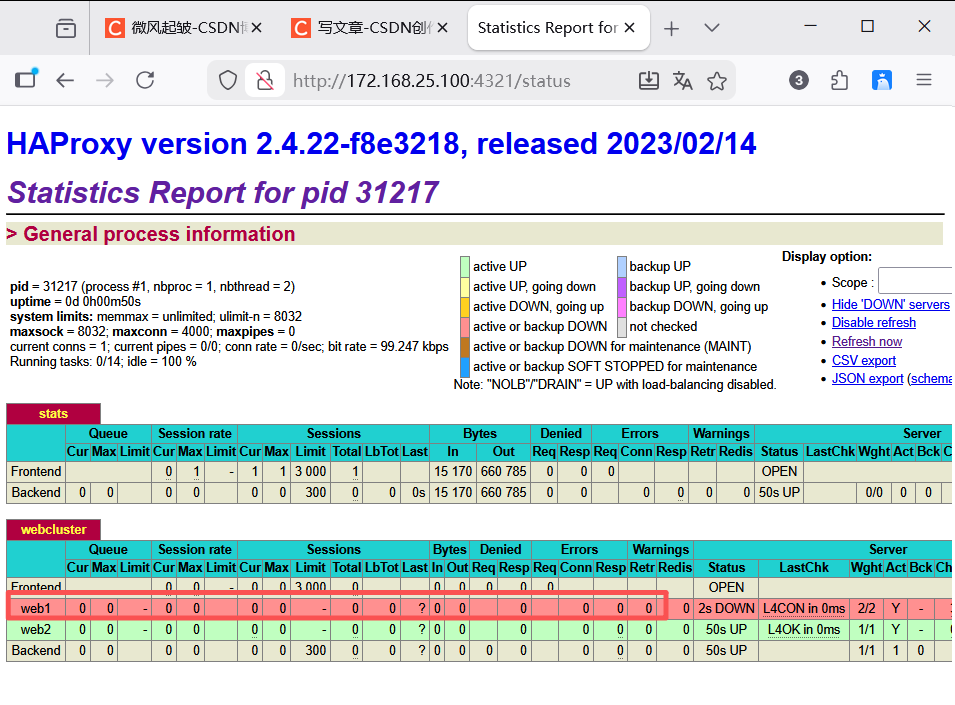
Task: Click the stats Frontend row label
Action: 36,471
